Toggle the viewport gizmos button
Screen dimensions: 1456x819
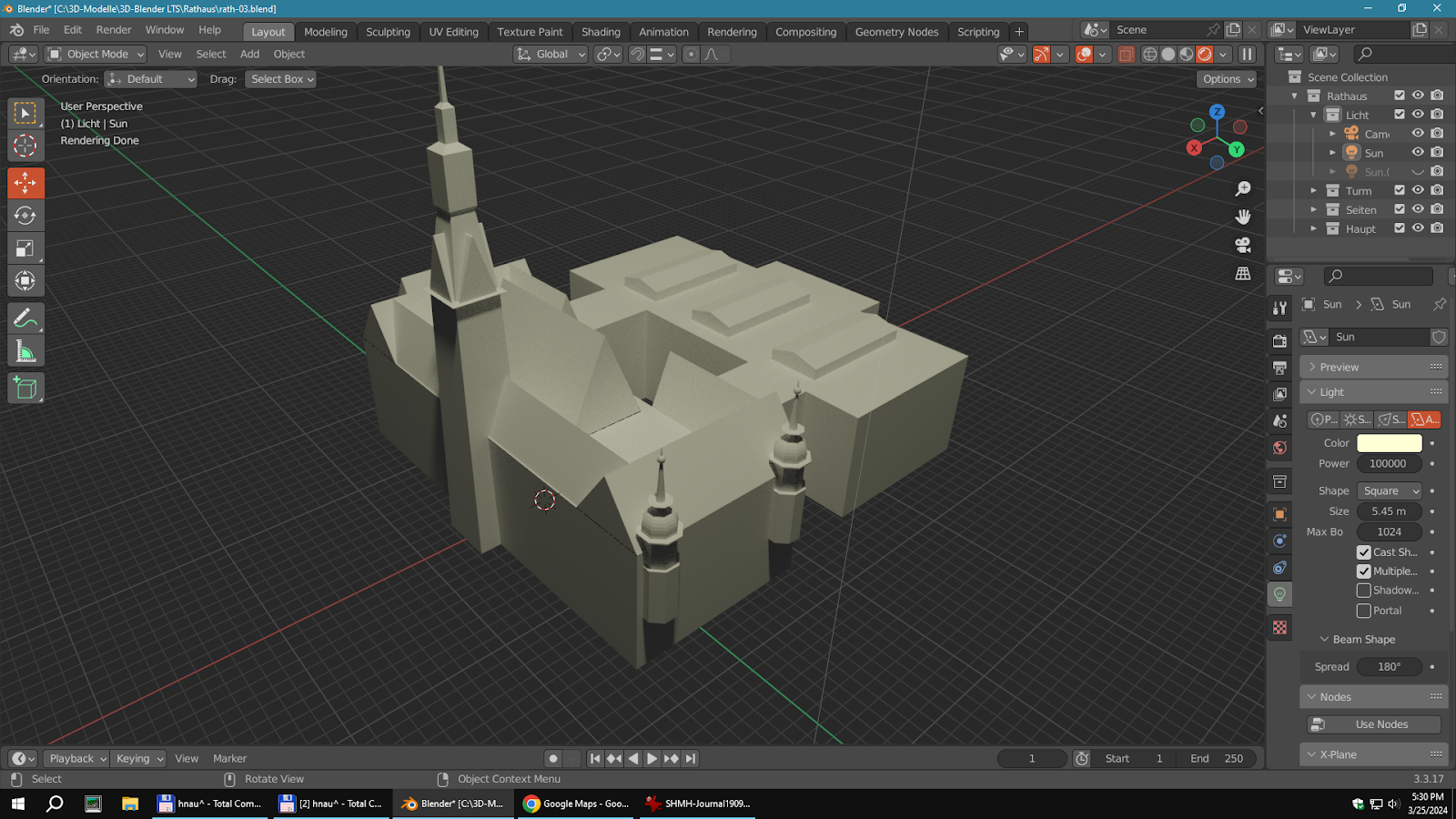click(x=1041, y=55)
